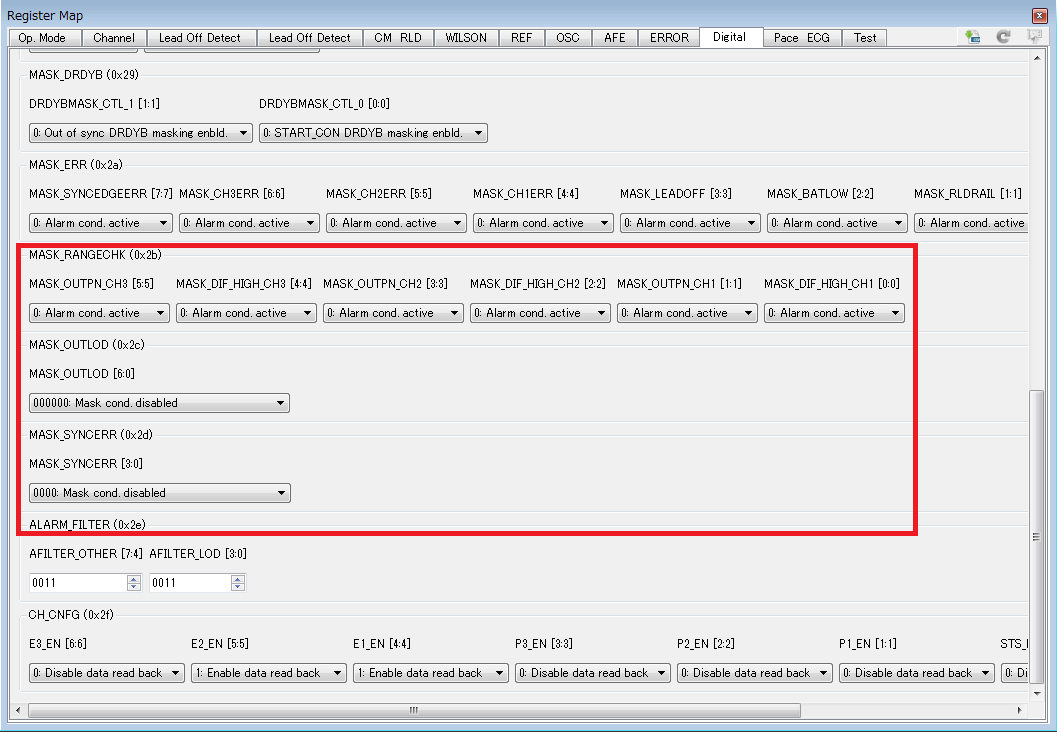This screenshot has height=732, width=1057.
Task: Refresh the register map values
Action: tap(1002, 36)
